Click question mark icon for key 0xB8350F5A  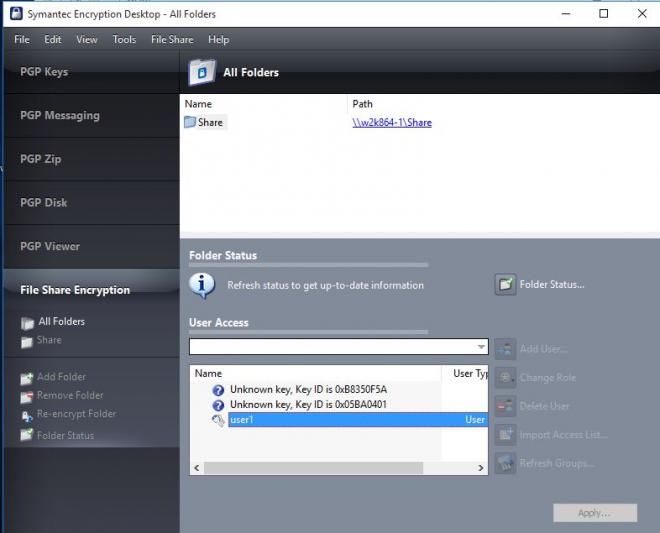[218, 390]
